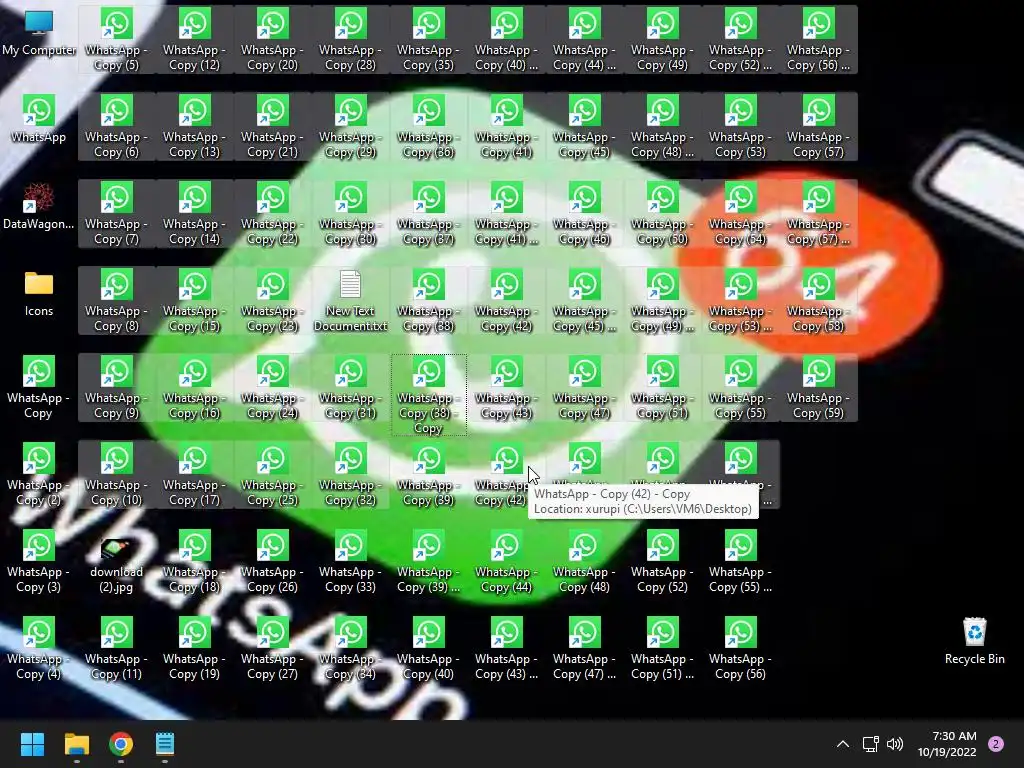The image size is (1024, 768).
Task: Select WhatsApp - Copy (24) shortcut
Action: pyautogui.click(x=272, y=388)
